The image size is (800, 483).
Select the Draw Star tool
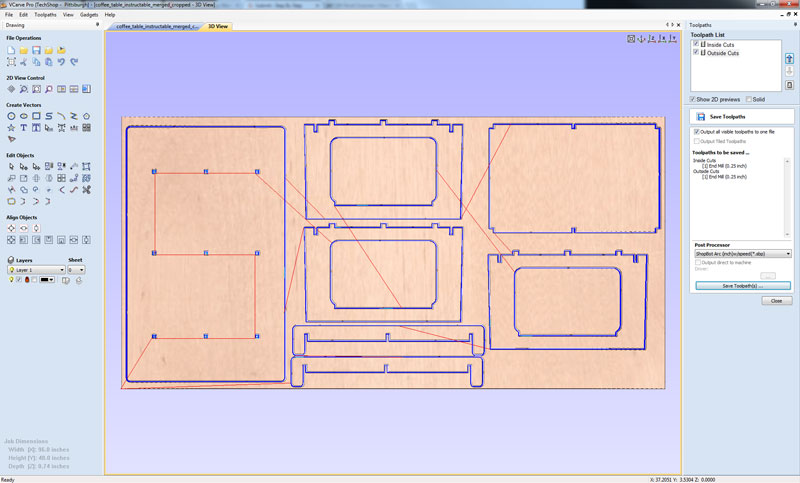(x=11, y=128)
